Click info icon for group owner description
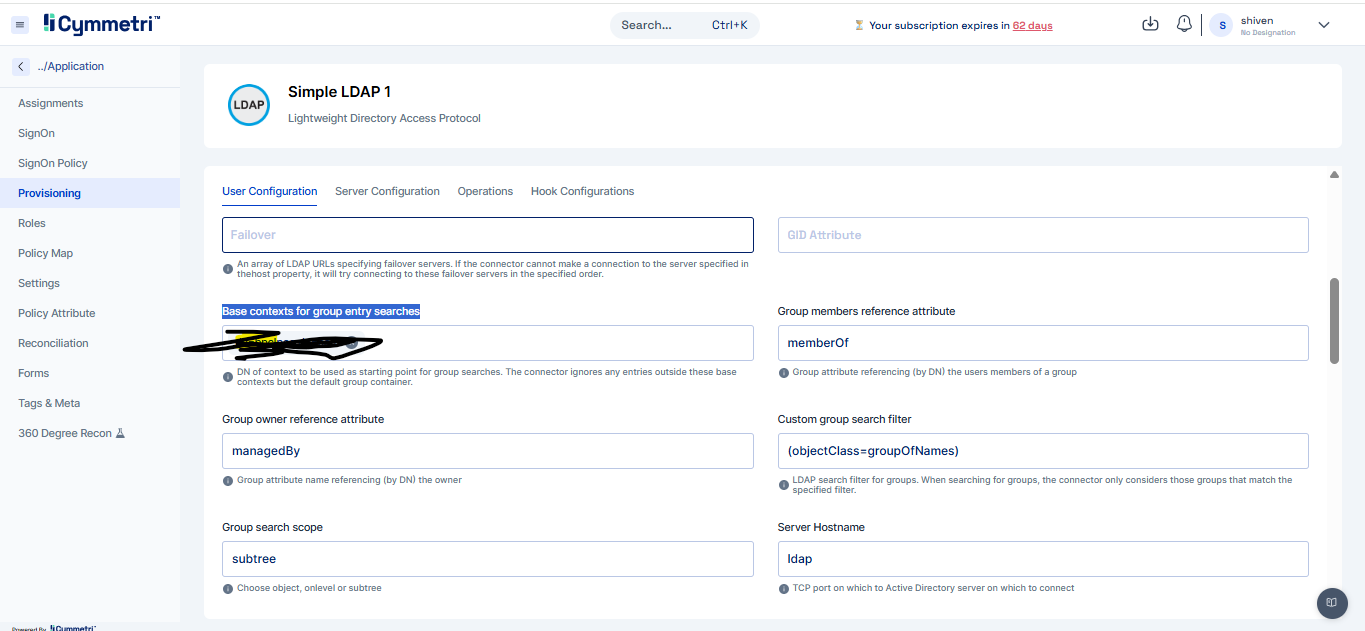1365x631 pixels. tap(228, 481)
